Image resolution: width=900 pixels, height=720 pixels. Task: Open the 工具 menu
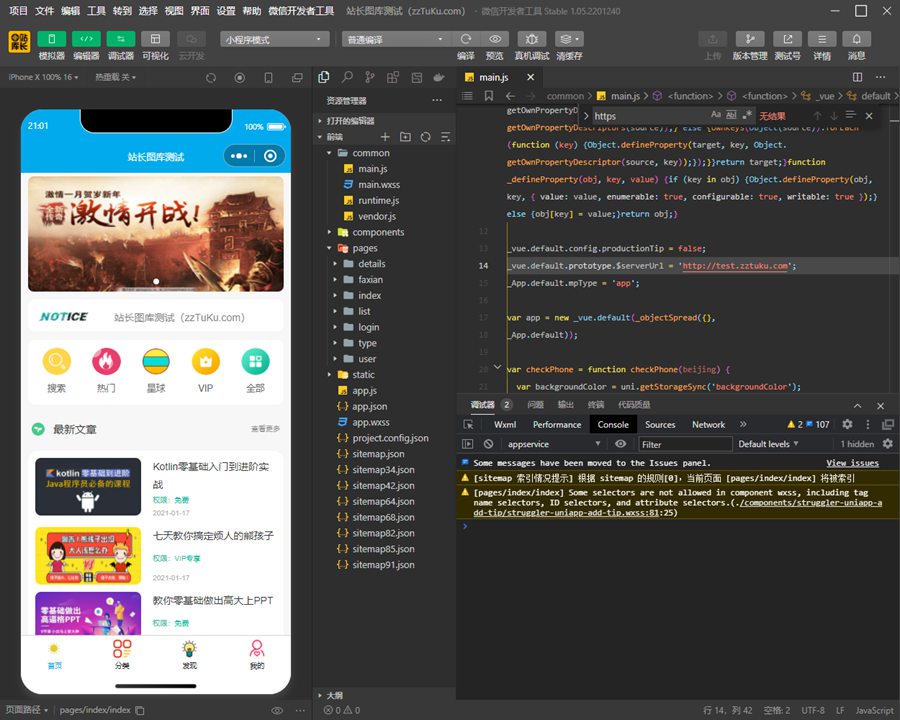[x=96, y=11]
